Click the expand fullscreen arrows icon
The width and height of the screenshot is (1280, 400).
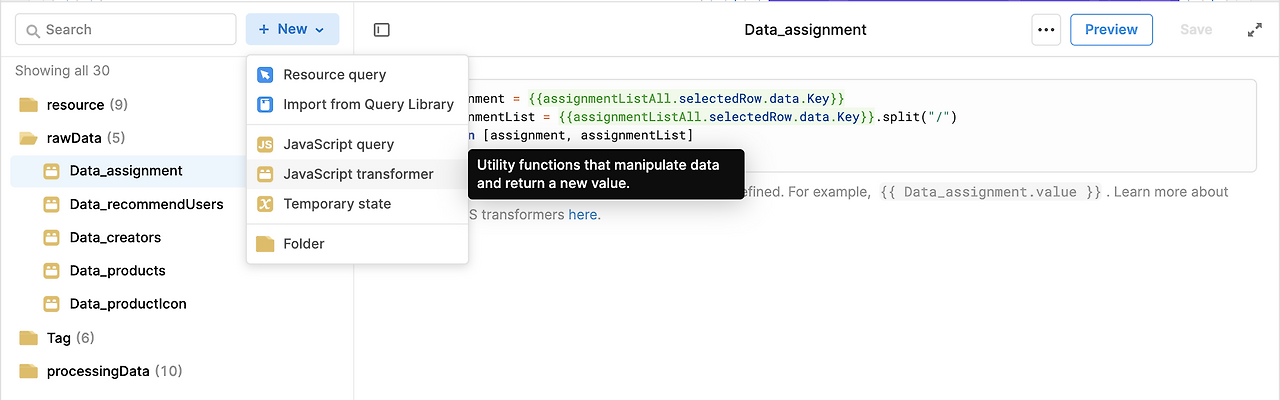pos(1255,30)
